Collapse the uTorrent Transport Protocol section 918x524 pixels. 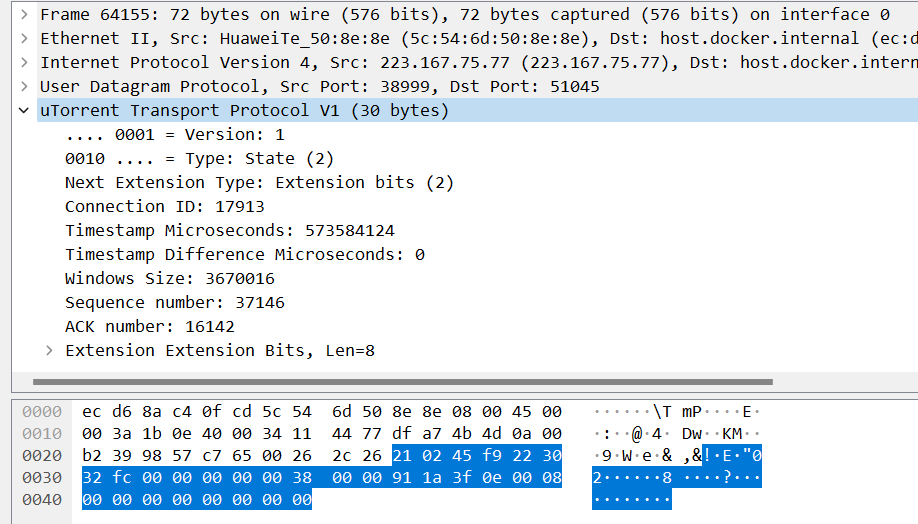(x=24, y=110)
